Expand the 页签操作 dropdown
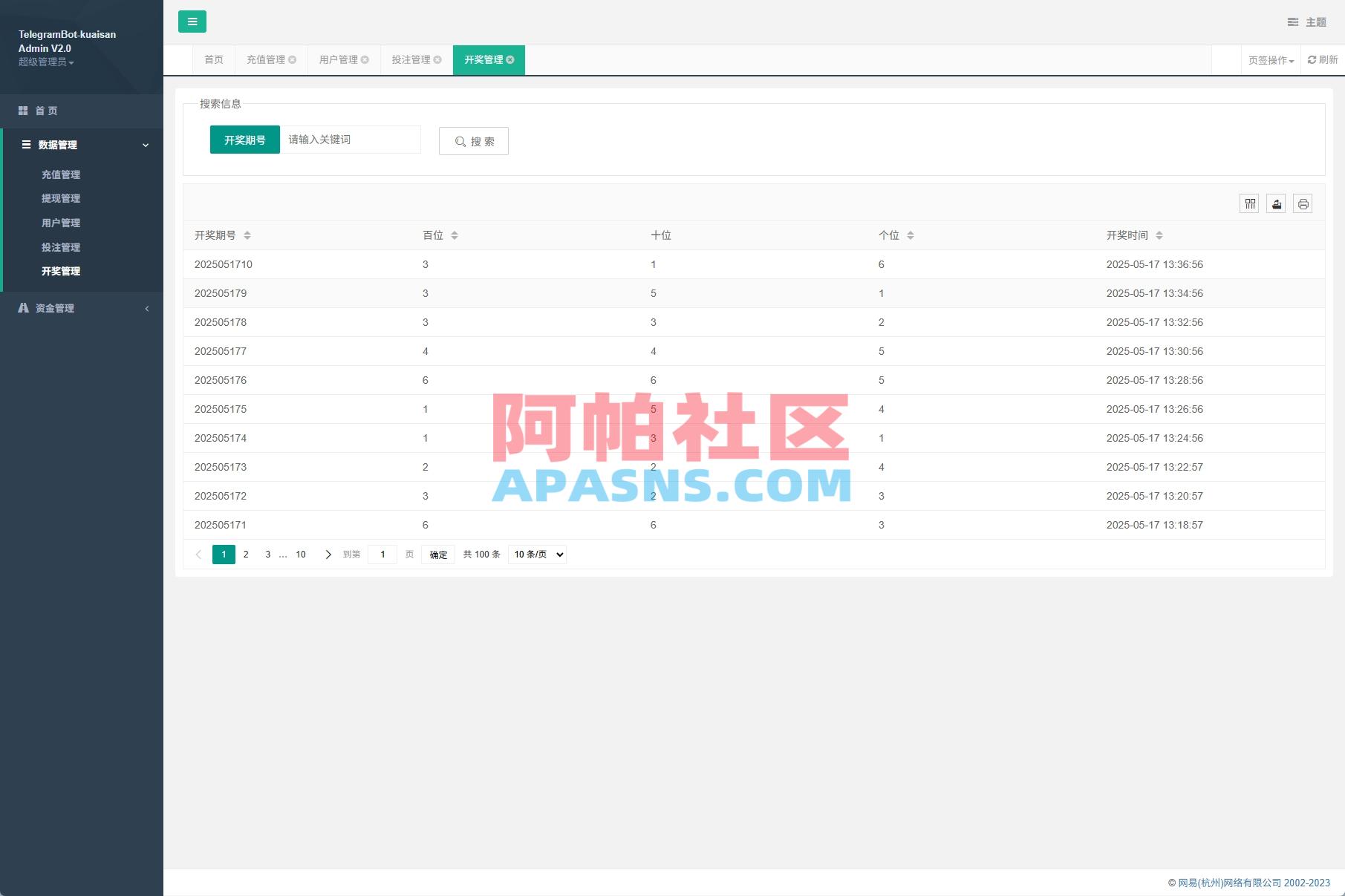 click(1269, 60)
